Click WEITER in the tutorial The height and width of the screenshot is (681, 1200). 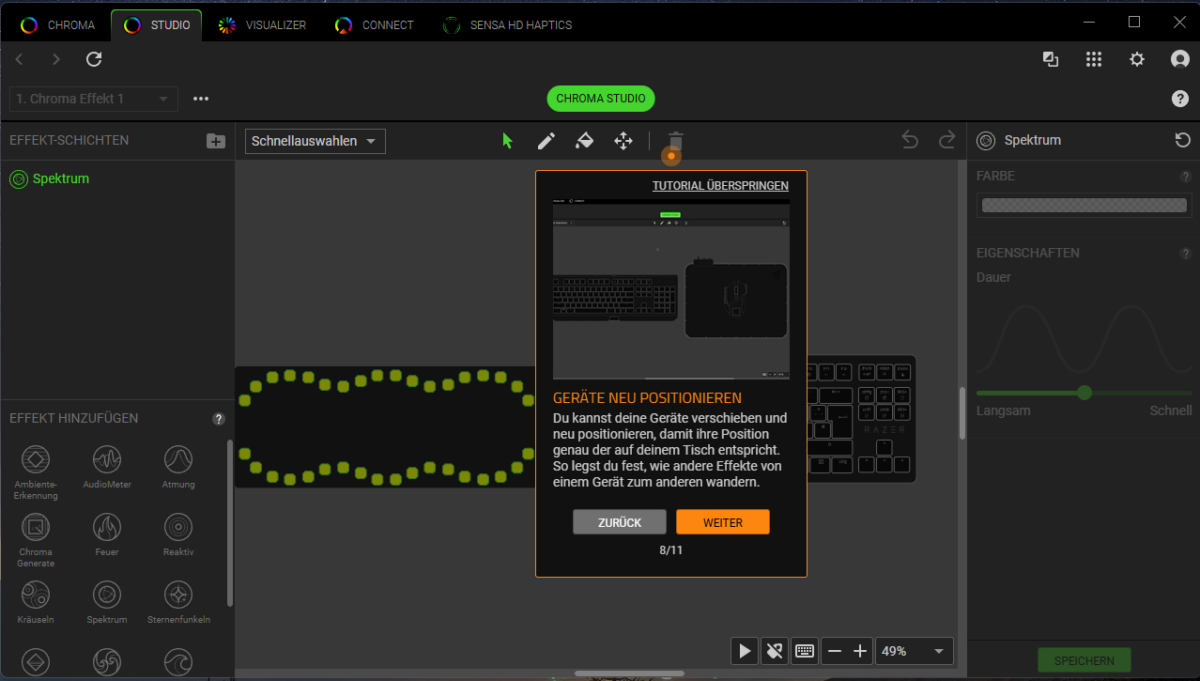[x=723, y=522]
